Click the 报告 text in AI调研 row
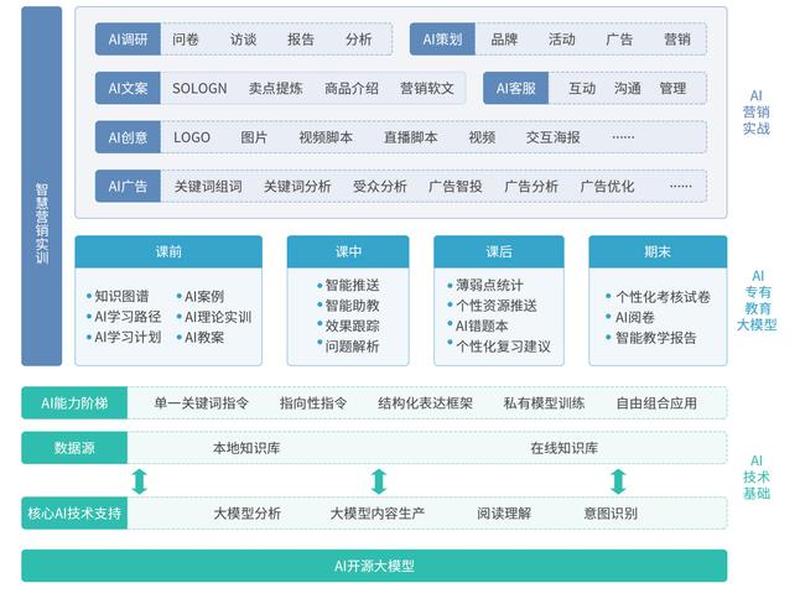800x600 pixels. pyautogui.click(x=301, y=39)
